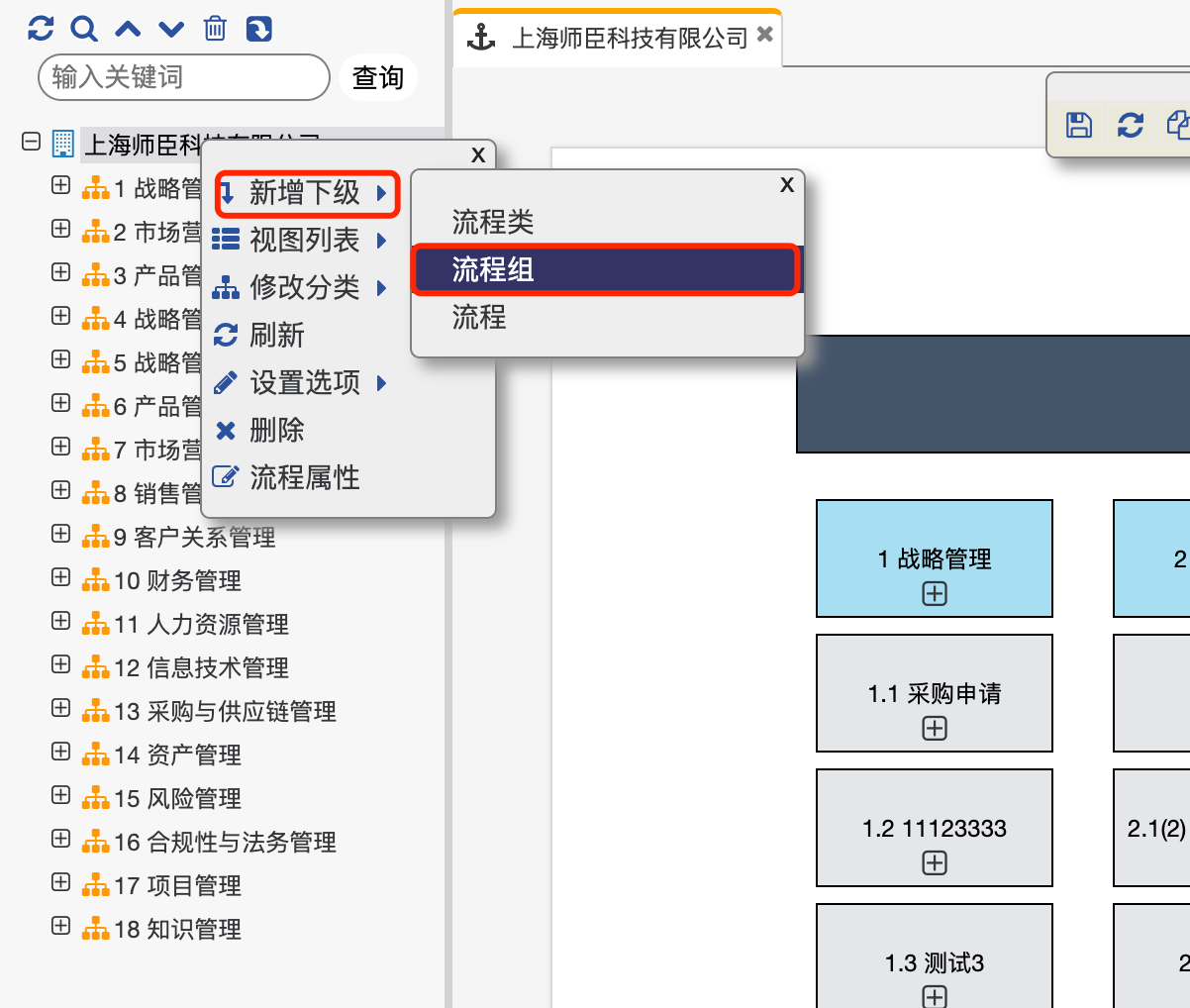
Task: Click the 输入关键词 search field
Action: click(183, 77)
